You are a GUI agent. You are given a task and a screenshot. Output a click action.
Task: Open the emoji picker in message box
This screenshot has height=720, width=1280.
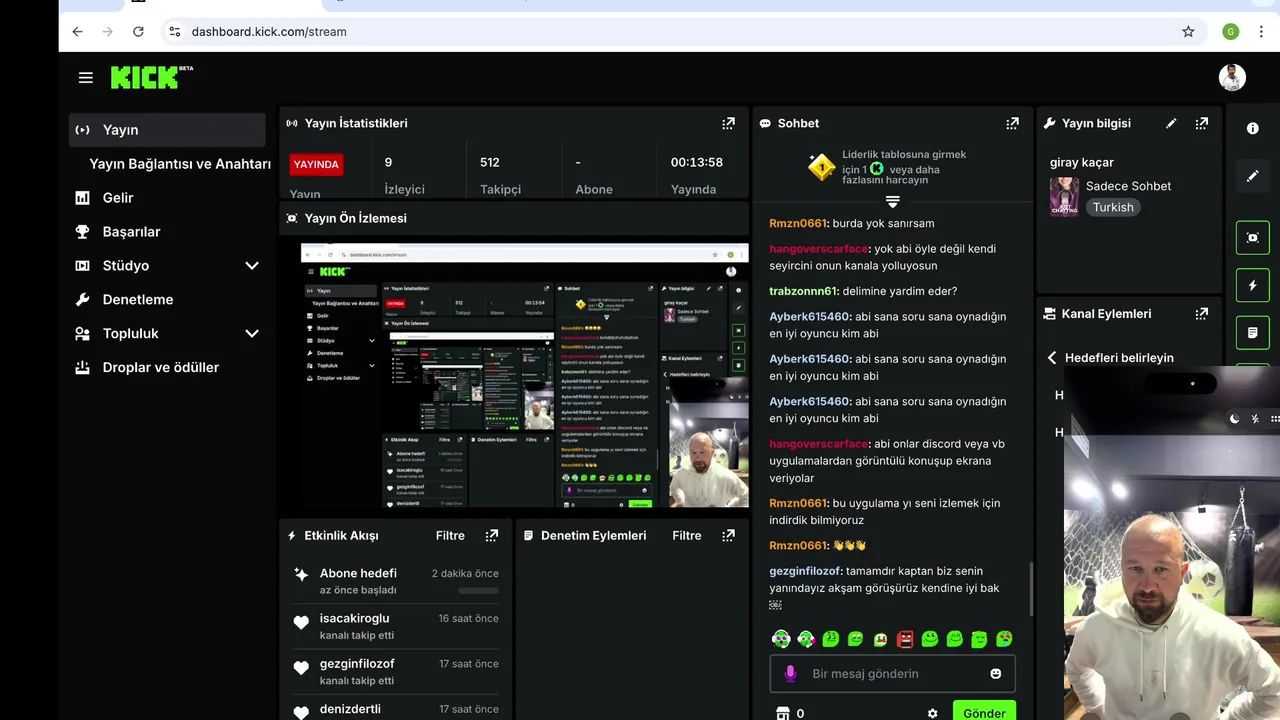click(x=996, y=673)
